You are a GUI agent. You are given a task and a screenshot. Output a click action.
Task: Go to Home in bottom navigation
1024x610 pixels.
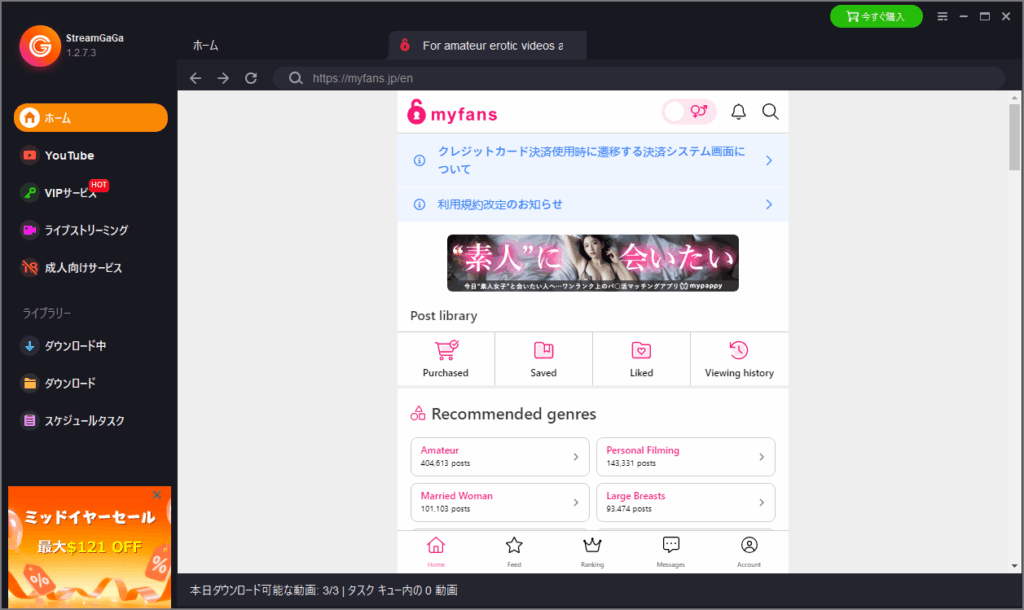(x=436, y=551)
